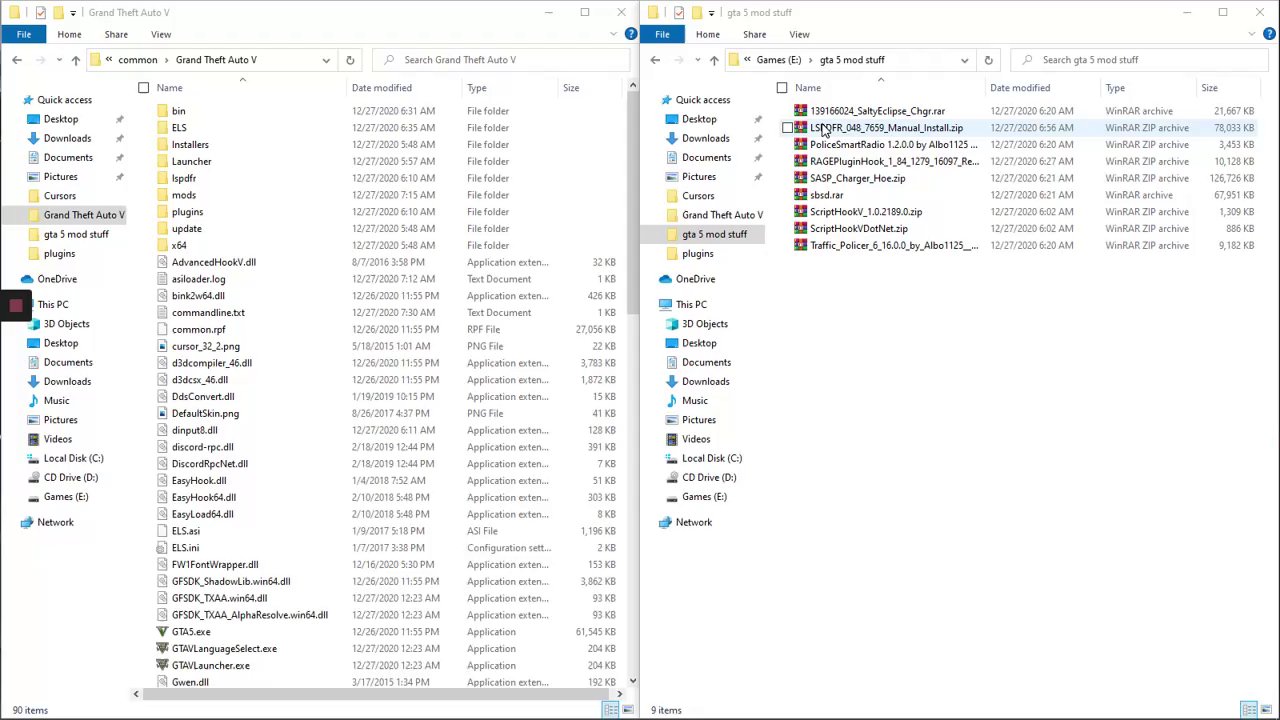Image resolution: width=1280 pixels, height=720 pixels.
Task: Open OneDrive in left window sidebar
Action: (57, 279)
